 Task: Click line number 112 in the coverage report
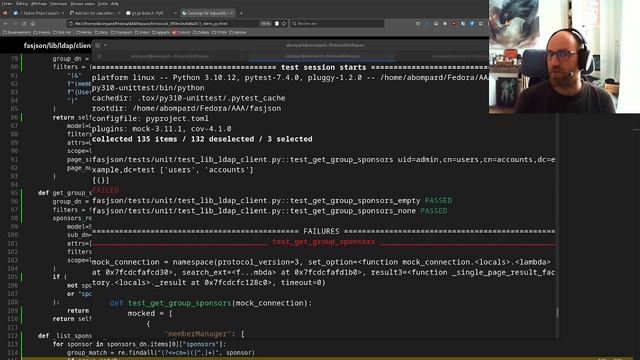pos(13,336)
